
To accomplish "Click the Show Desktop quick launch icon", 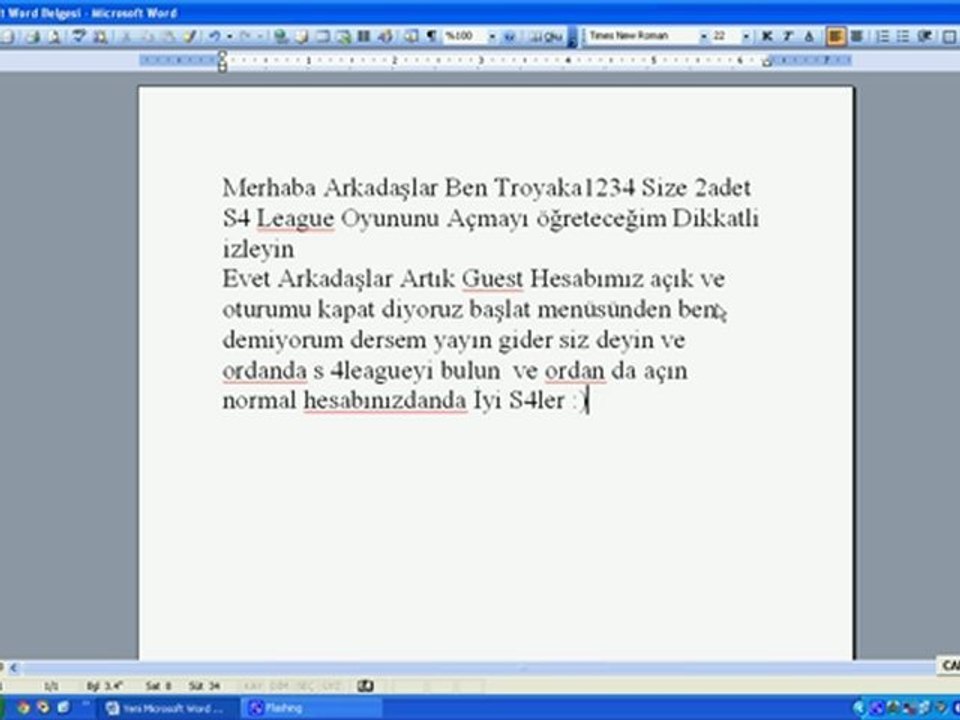I will click(63, 708).
